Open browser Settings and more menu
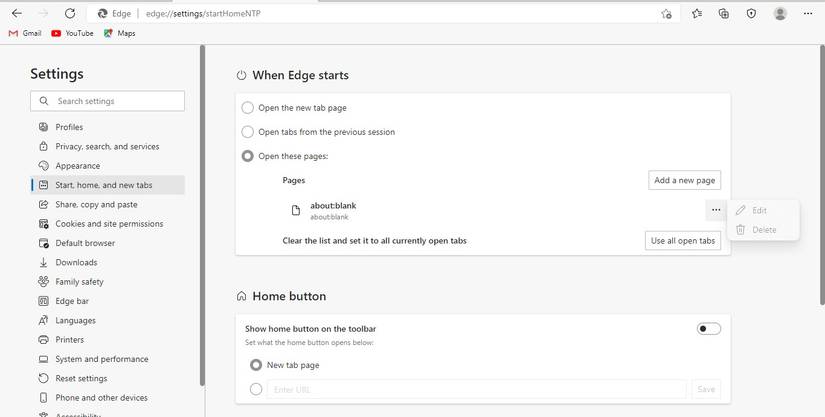Screen dimensions: 825x417 tap(811, 14)
